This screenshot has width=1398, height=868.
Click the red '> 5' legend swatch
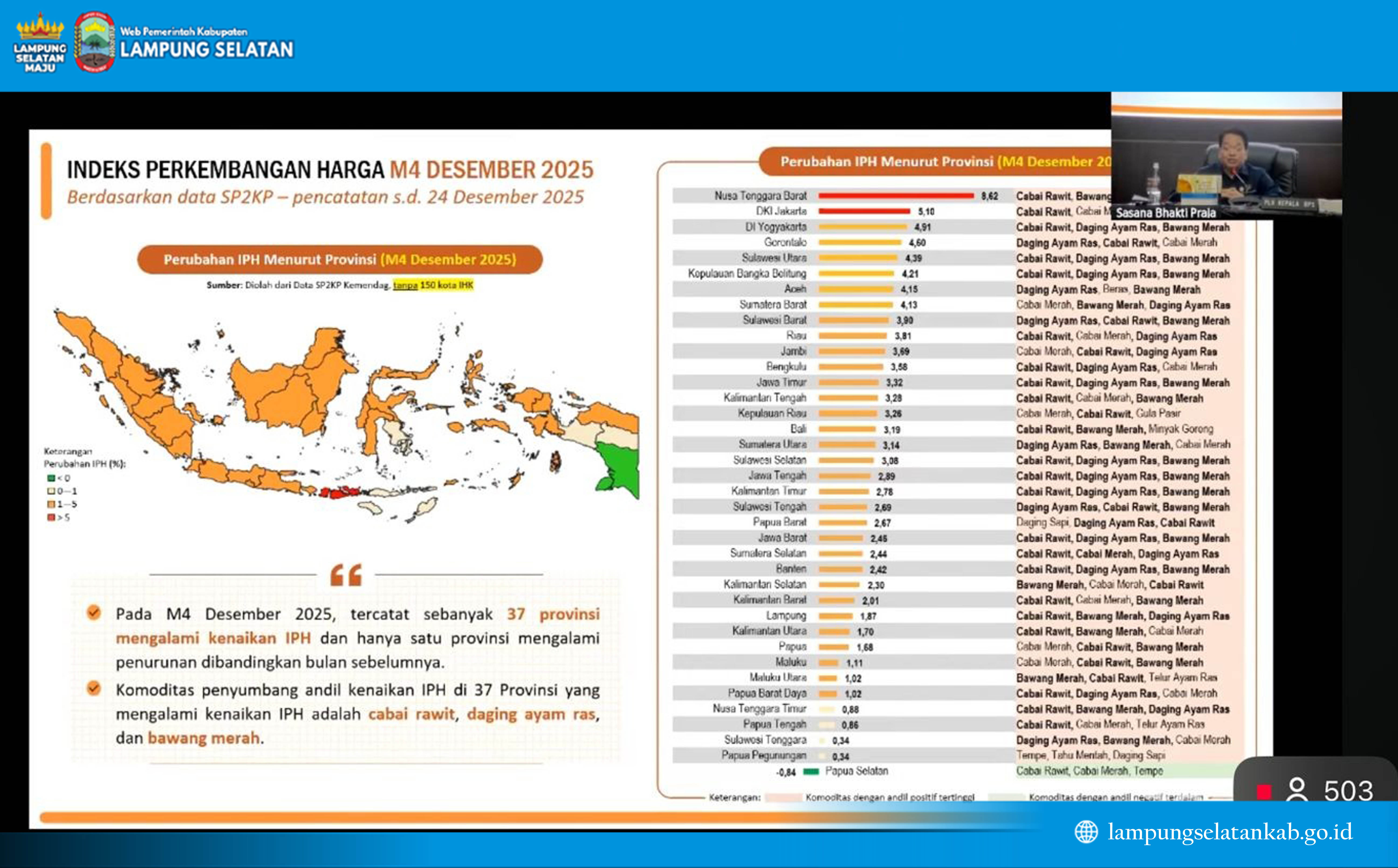coord(51,518)
